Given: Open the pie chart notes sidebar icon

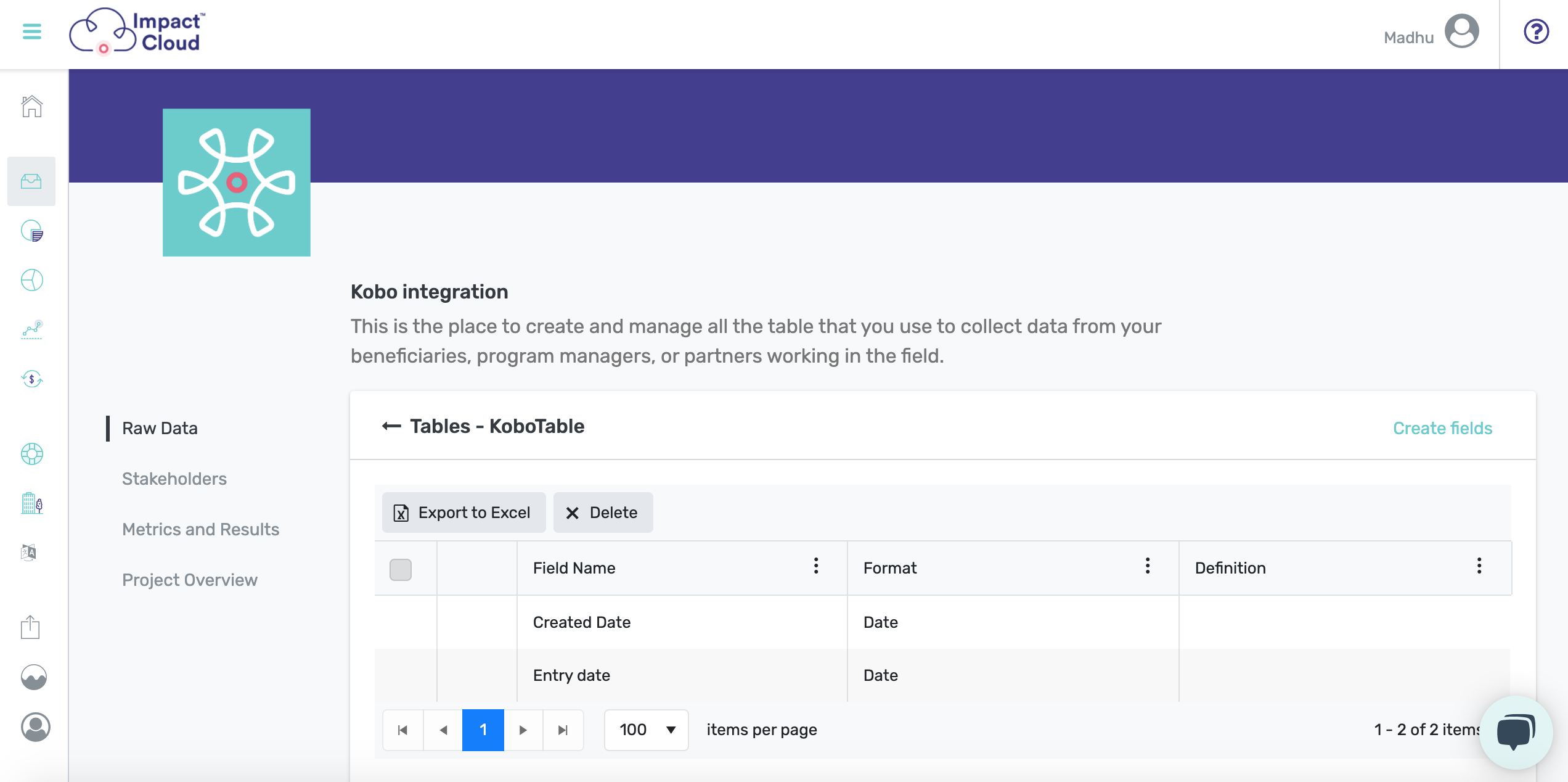Looking at the screenshot, I should (x=31, y=231).
